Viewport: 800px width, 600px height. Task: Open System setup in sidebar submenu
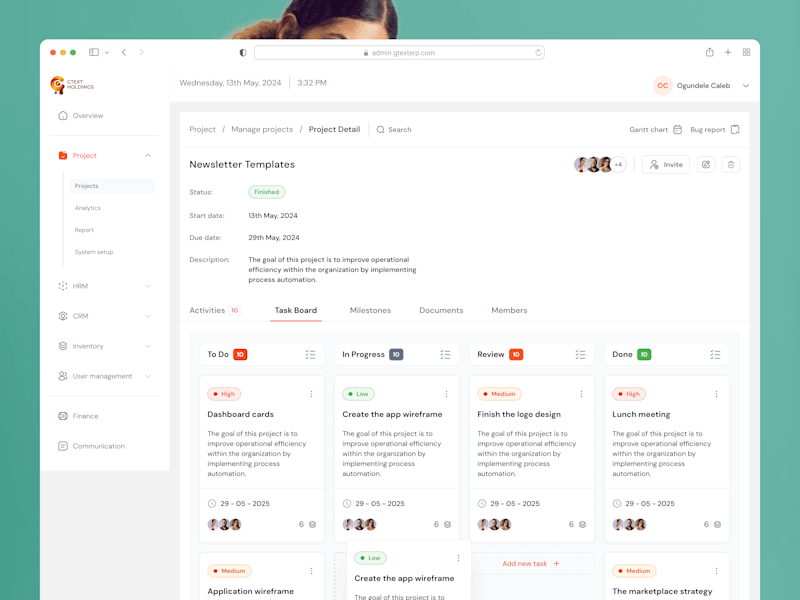[94, 252]
